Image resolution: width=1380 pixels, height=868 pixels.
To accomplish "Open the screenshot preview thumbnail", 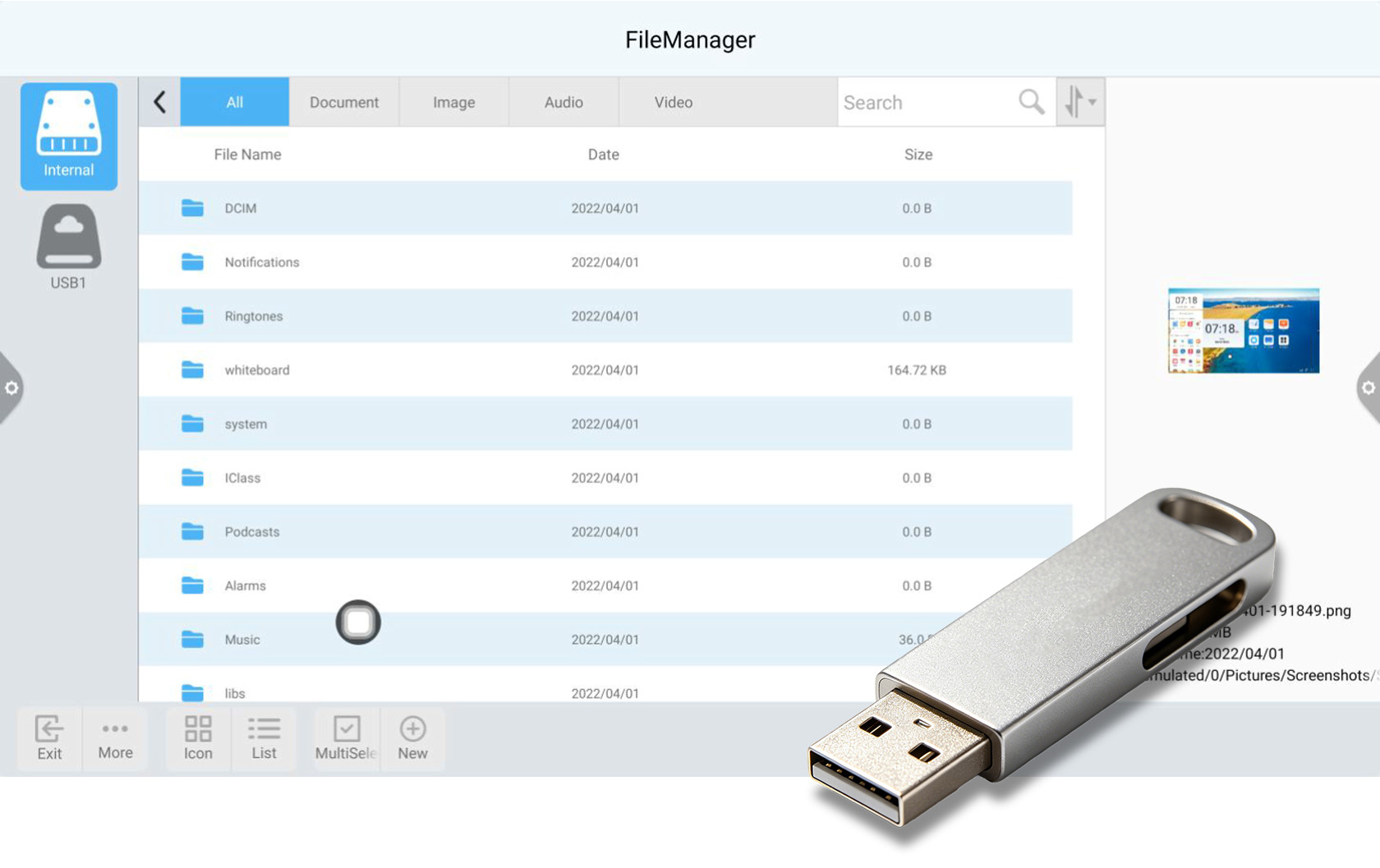I will click(1244, 331).
